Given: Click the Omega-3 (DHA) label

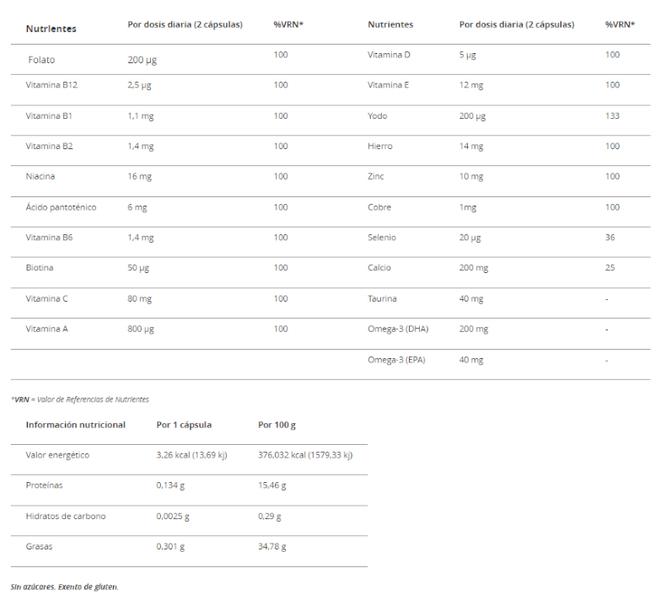Looking at the screenshot, I should (397, 329).
